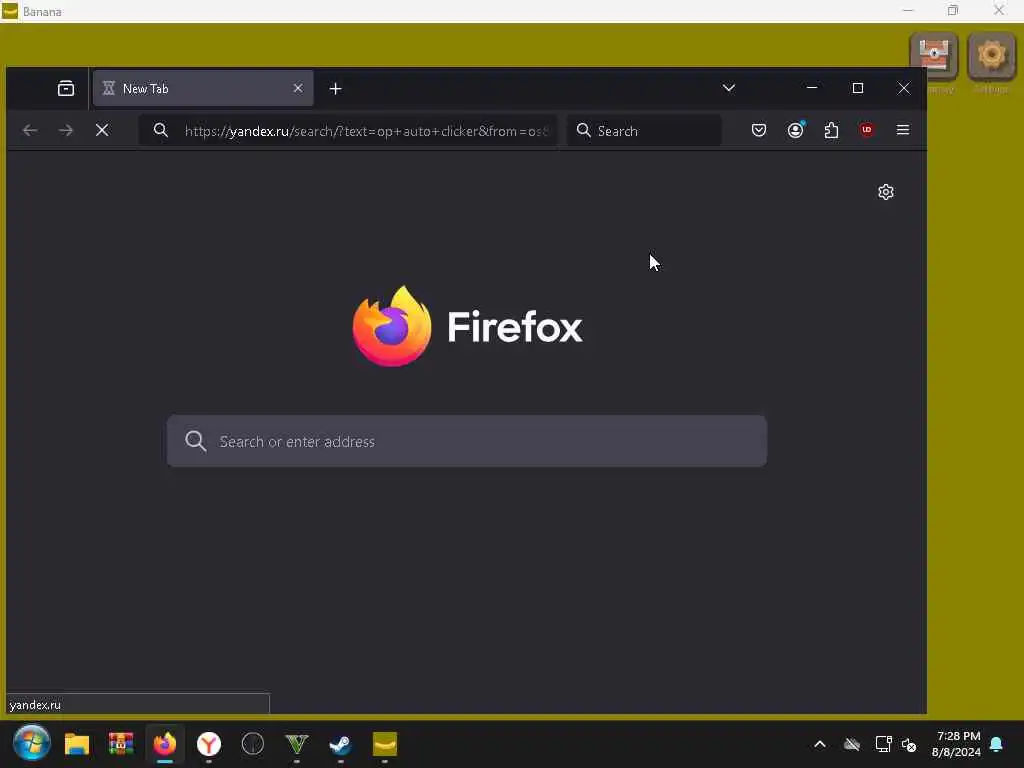
Task: Switch to the New Tab tab
Action: 203,88
